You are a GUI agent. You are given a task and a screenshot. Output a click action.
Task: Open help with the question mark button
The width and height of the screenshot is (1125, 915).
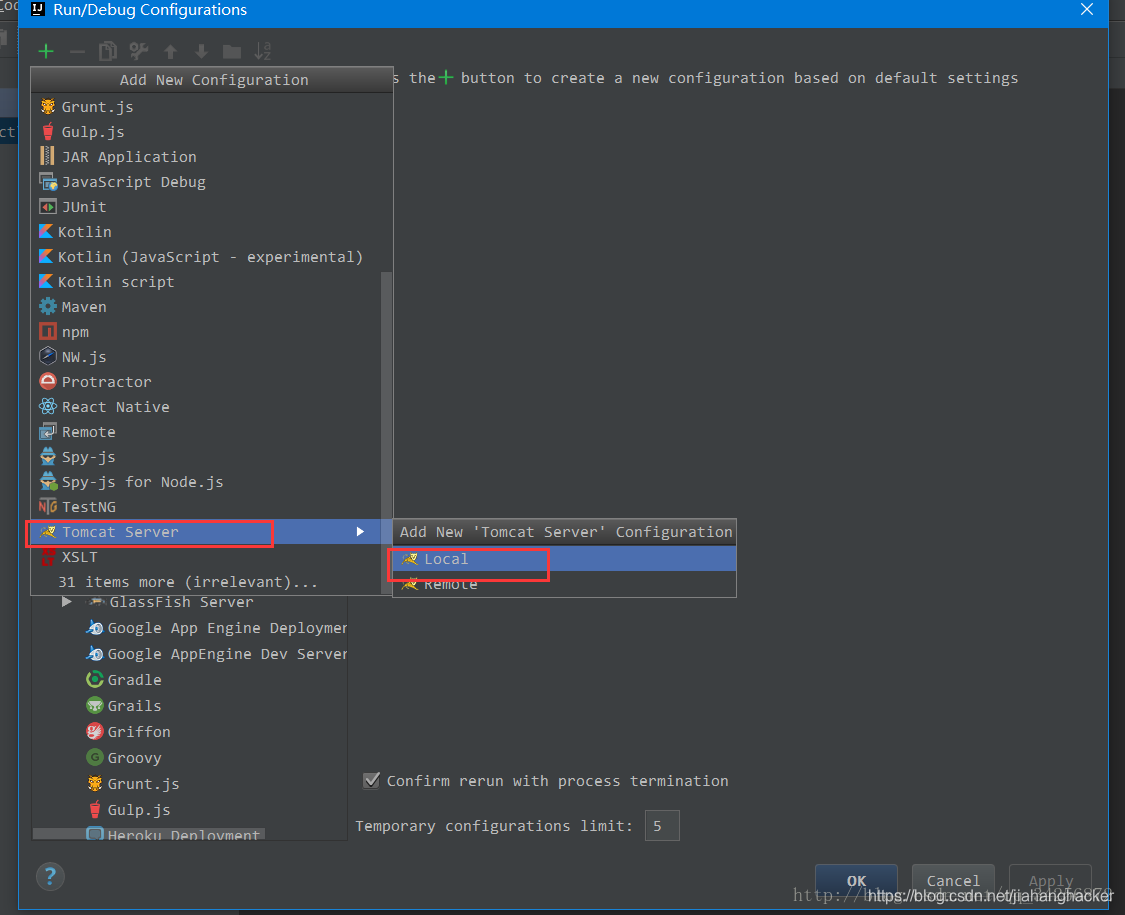coord(50,876)
